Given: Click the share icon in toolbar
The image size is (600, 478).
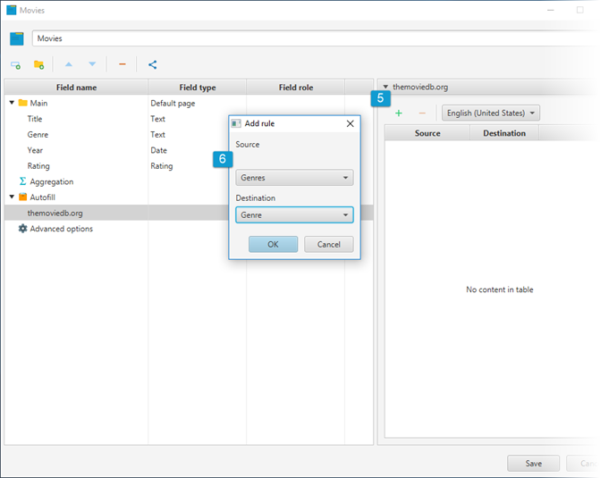Looking at the screenshot, I should (x=152, y=65).
